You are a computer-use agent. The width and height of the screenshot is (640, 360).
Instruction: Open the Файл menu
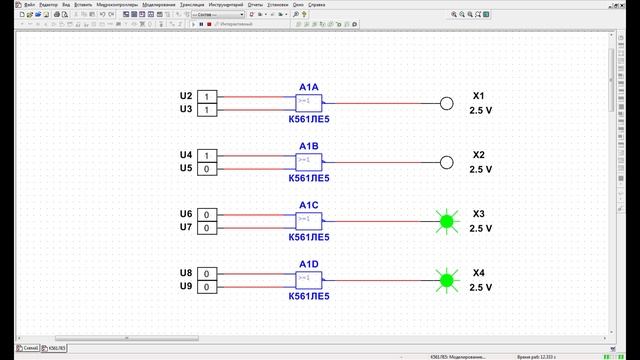click(29, 5)
